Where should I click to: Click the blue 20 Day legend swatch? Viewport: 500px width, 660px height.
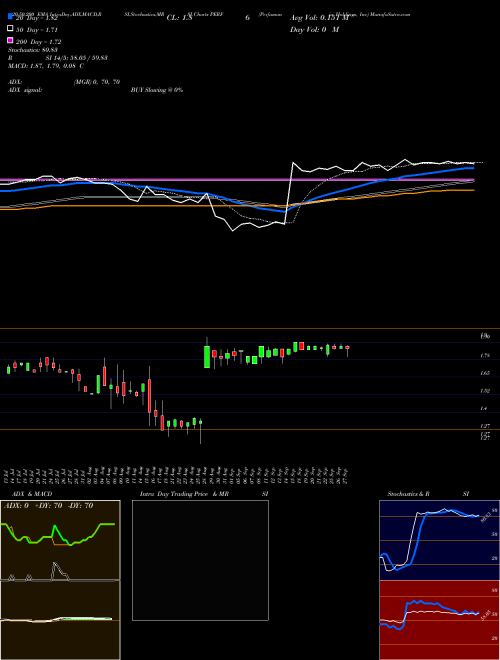pyautogui.click(x=10, y=16)
